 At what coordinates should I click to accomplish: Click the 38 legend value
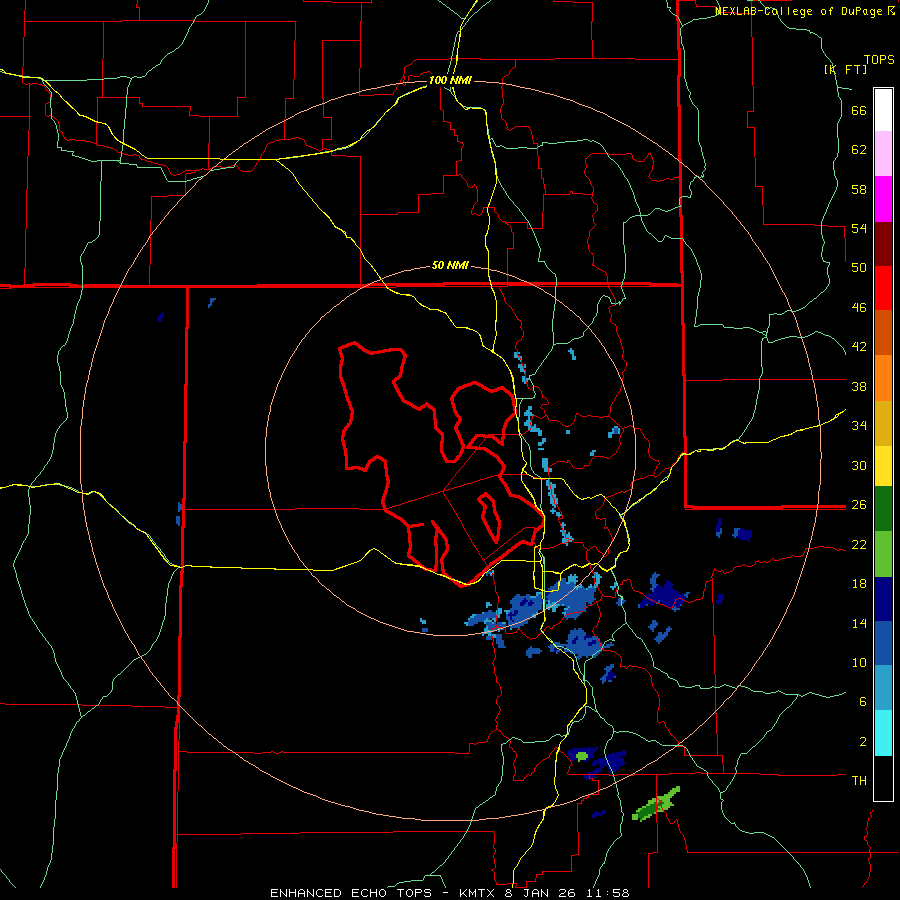click(859, 386)
